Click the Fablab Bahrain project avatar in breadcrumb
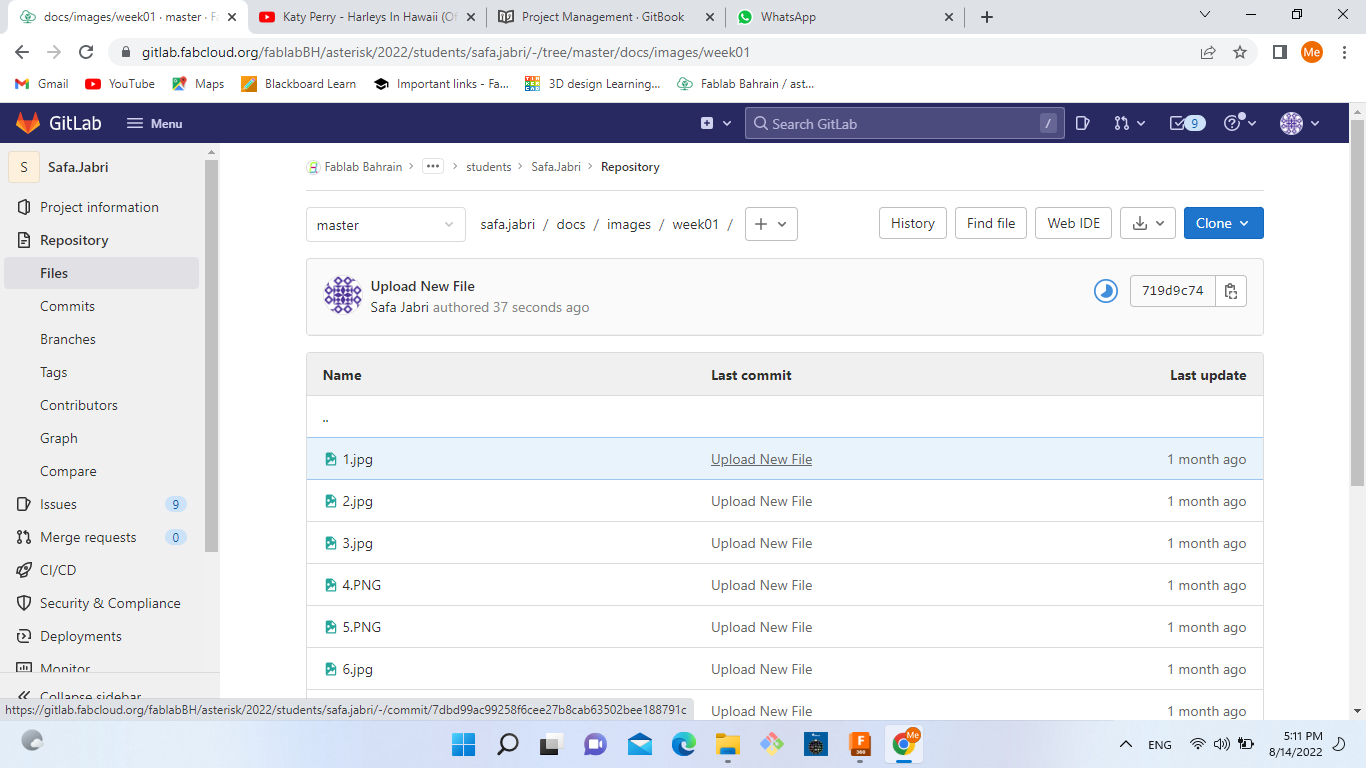Viewport: 1366px width, 768px height. pos(313,166)
